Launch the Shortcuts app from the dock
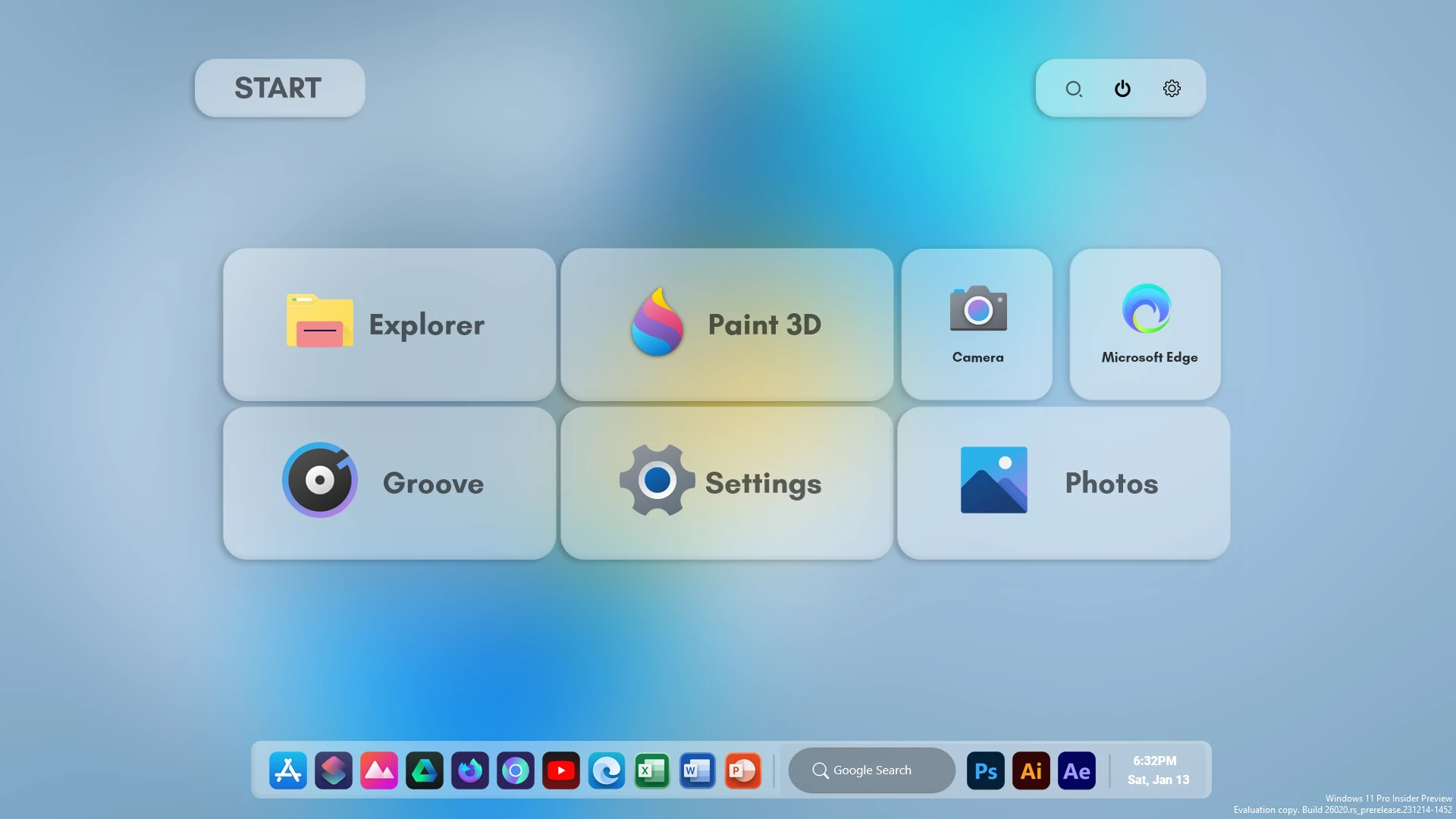The image size is (1456, 819). point(334,770)
